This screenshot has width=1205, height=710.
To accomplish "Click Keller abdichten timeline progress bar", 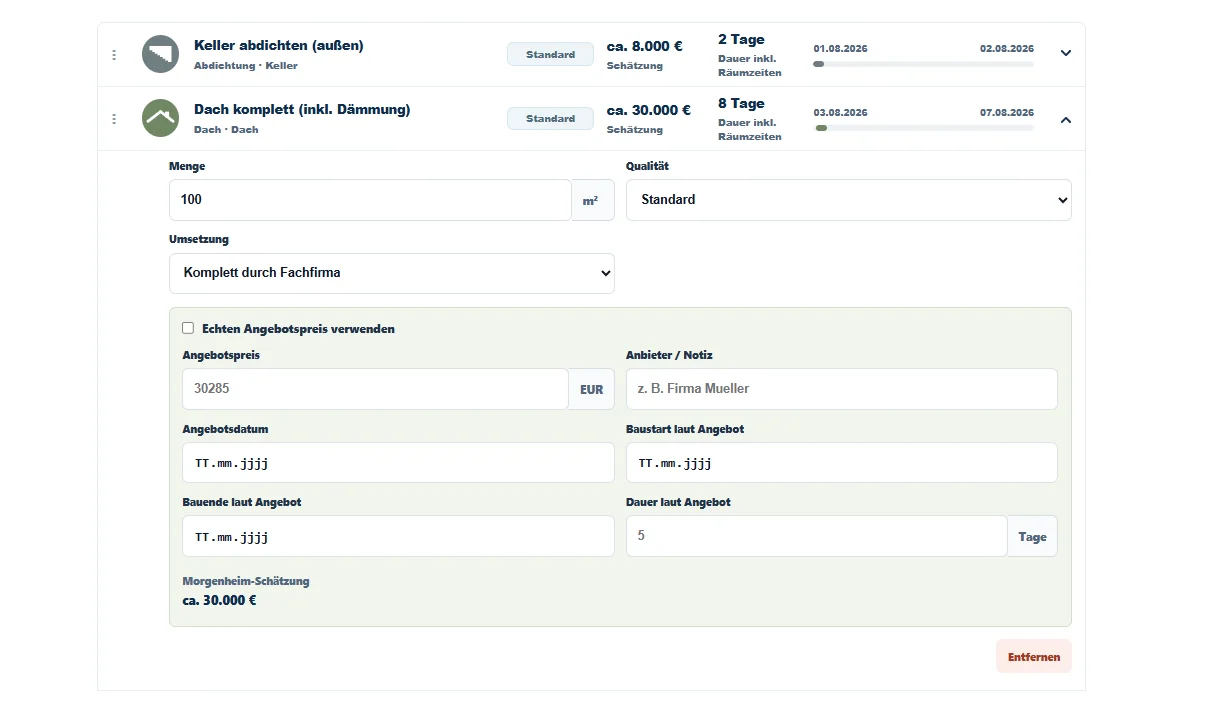I will (924, 64).
